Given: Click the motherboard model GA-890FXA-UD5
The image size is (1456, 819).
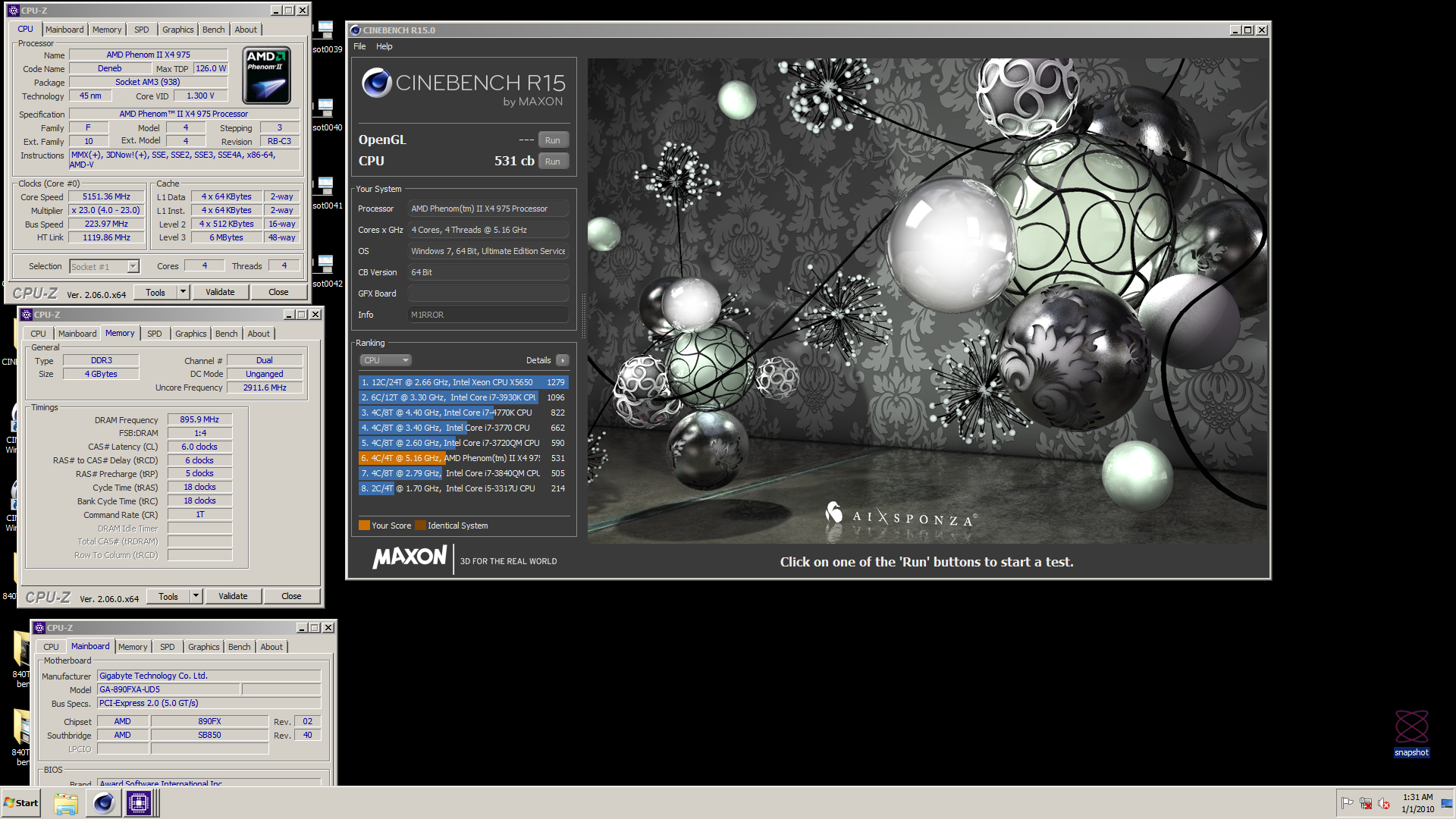Looking at the screenshot, I should coord(168,689).
